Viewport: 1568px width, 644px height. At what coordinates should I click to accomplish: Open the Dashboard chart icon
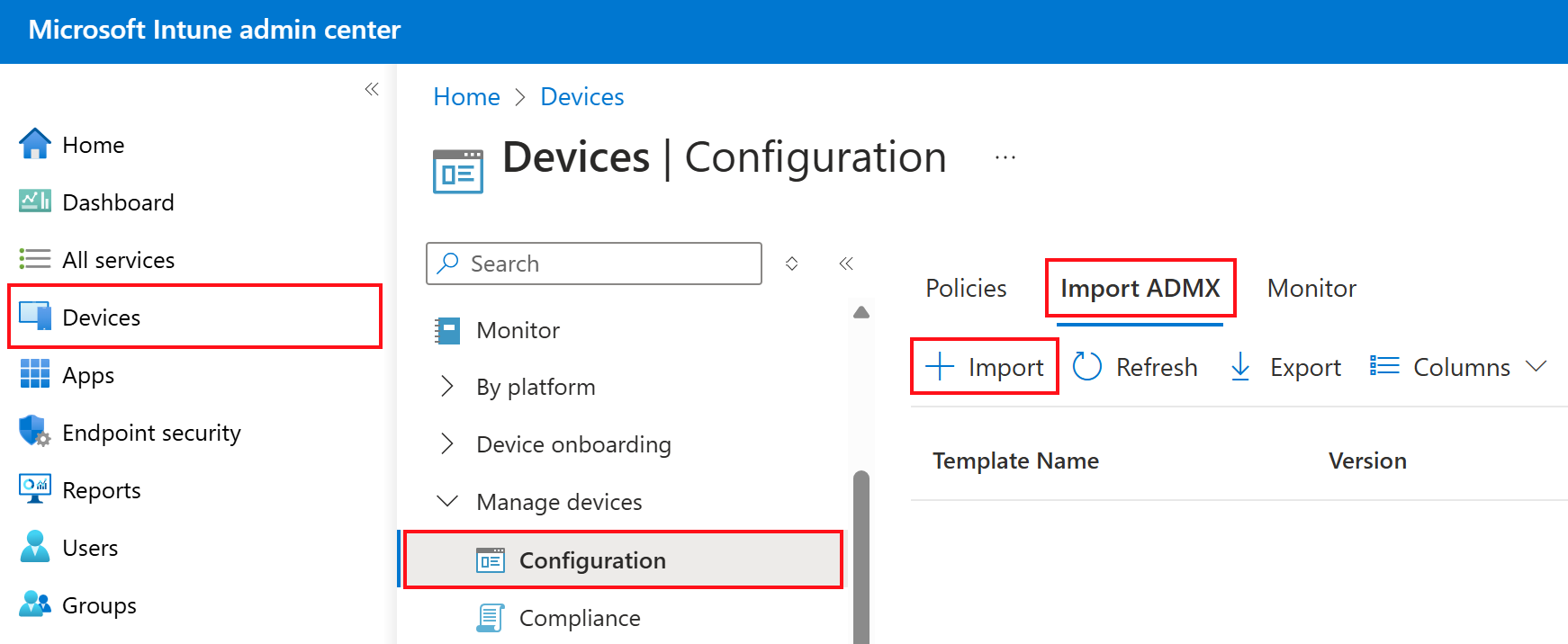click(x=35, y=201)
